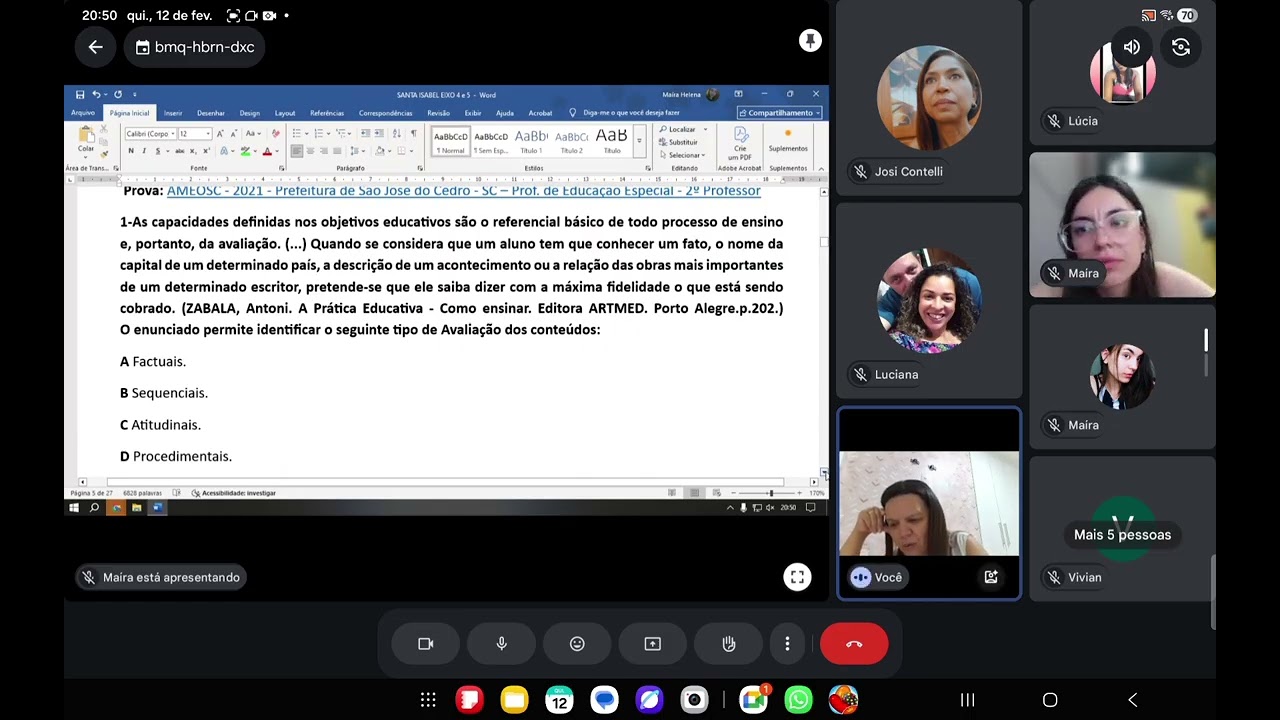Open Google Meet icon in the dock
The image size is (1280, 720).
click(753, 700)
